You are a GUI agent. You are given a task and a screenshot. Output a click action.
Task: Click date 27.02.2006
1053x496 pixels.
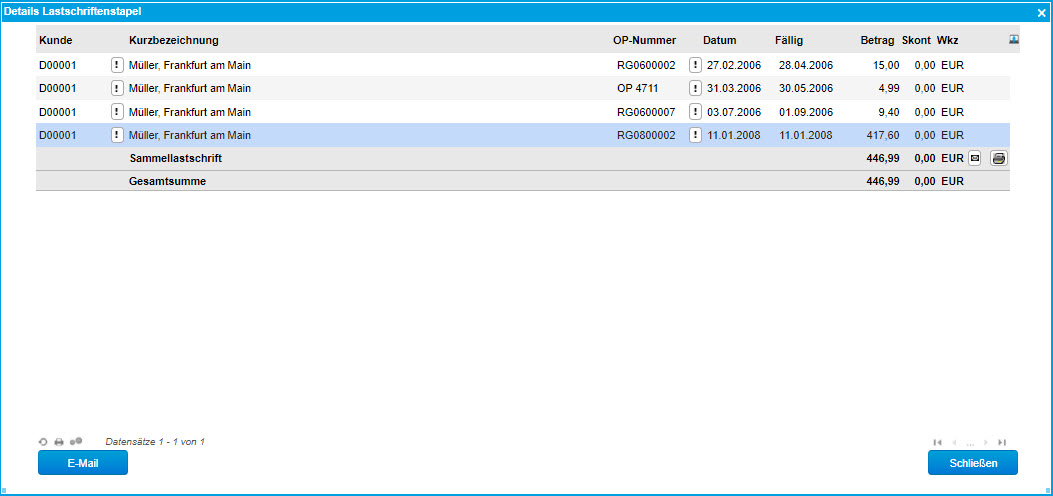pos(734,65)
